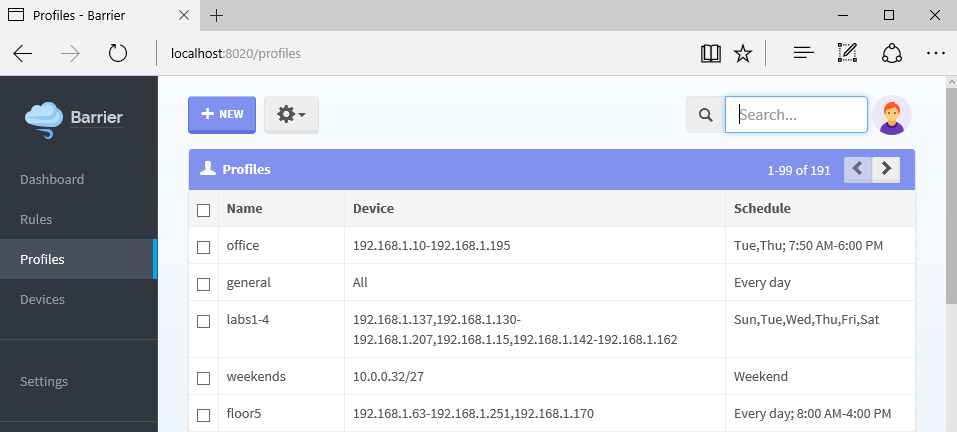Open the user avatar menu
Image resolution: width=957 pixels, height=432 pixels.
pyautogui.click(x=891, y=115)
